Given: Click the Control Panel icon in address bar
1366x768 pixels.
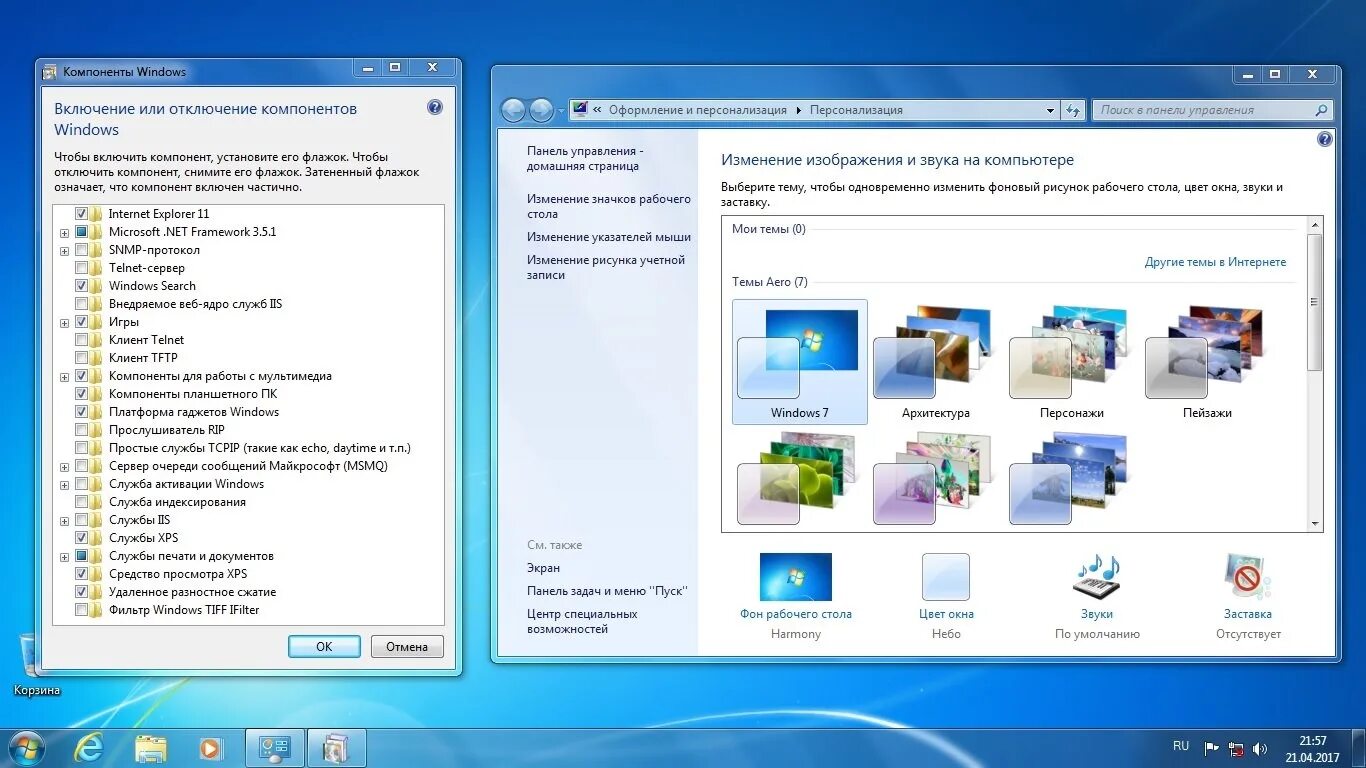Looking at the screenshot, I should point(580,110).
